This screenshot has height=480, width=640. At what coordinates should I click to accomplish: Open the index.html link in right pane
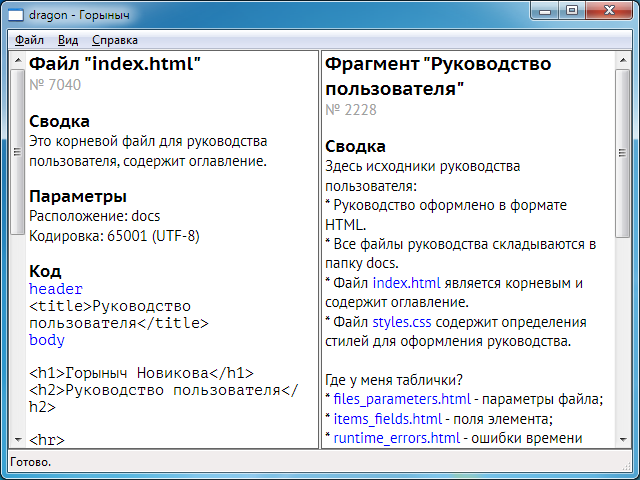pyautogui.click(x=407, y=283)
